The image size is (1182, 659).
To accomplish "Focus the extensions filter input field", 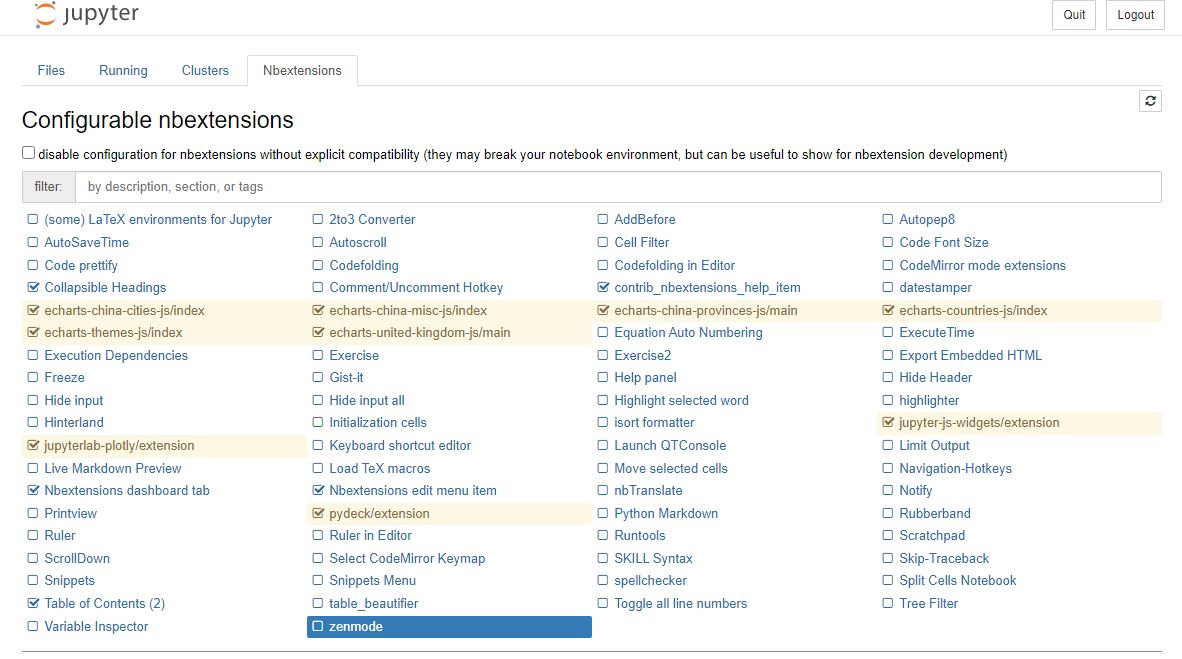I will [617, 187].
